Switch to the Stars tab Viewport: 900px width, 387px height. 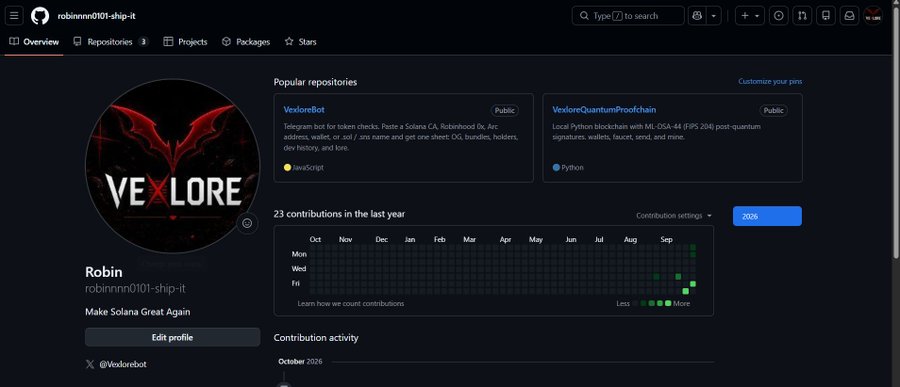click(x=301, y=42)
